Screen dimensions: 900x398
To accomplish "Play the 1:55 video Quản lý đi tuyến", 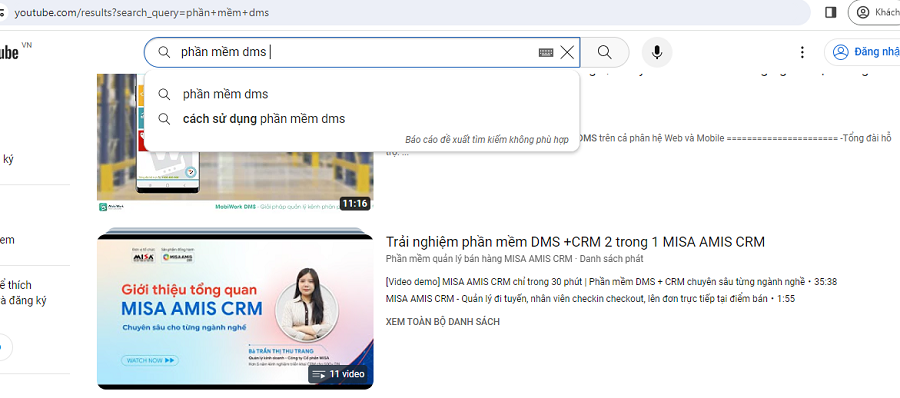I will [x=590, y=299].
